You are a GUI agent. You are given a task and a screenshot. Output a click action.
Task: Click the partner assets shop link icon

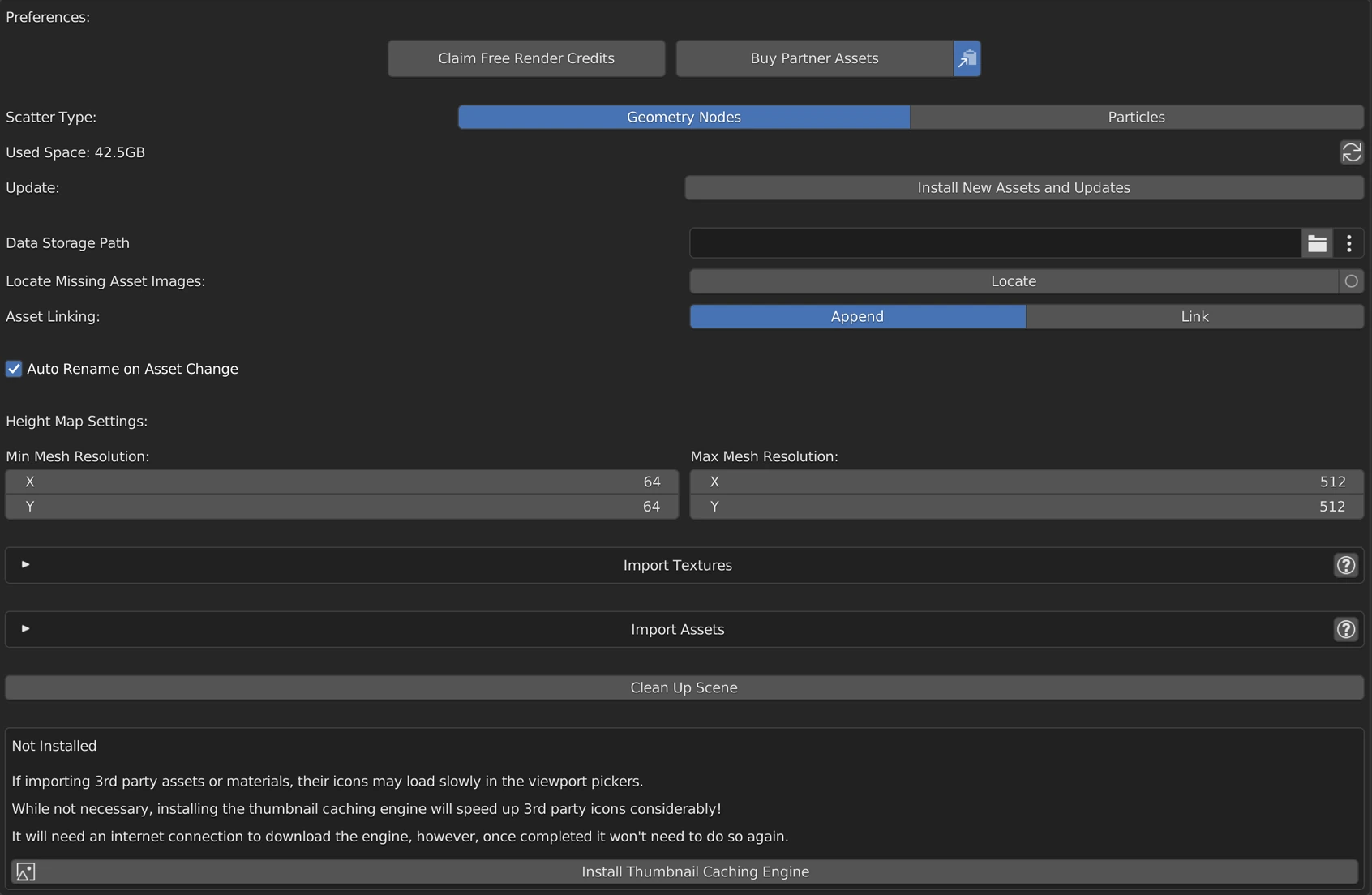coord(967,58)
